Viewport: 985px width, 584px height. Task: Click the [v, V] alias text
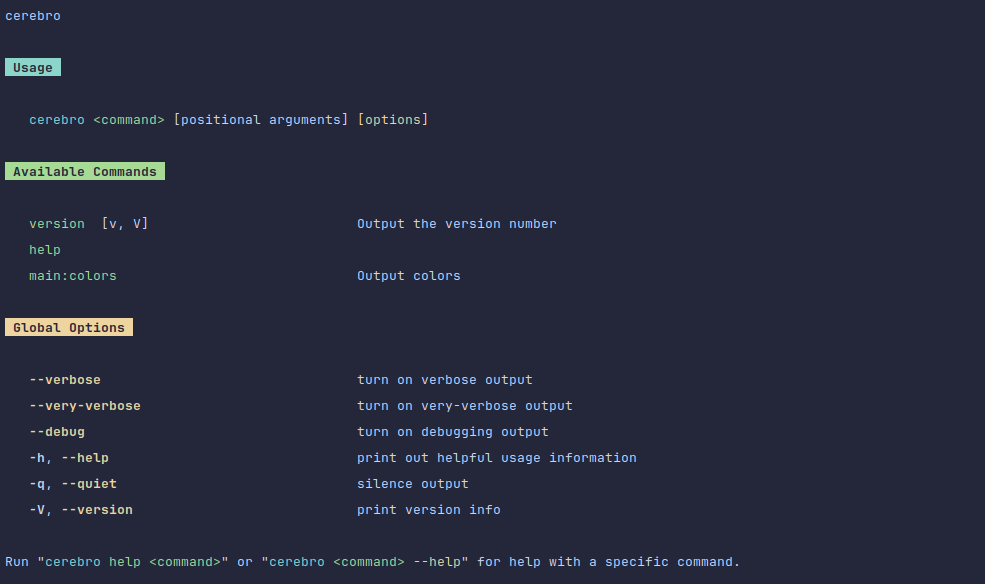[x=125, y=224]
